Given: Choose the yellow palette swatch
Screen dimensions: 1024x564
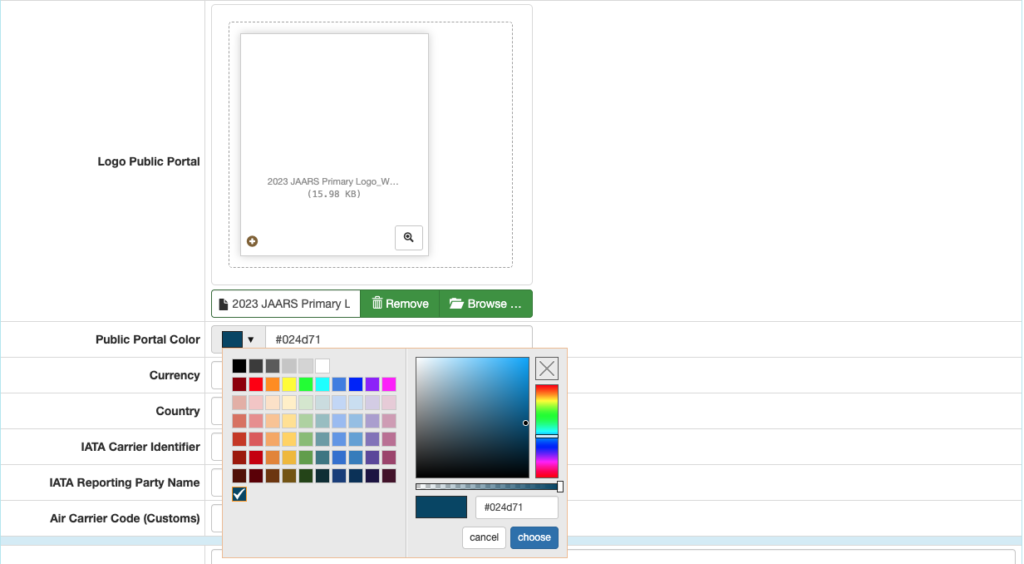Looking at the screenshot, I should tap(289, 384).
